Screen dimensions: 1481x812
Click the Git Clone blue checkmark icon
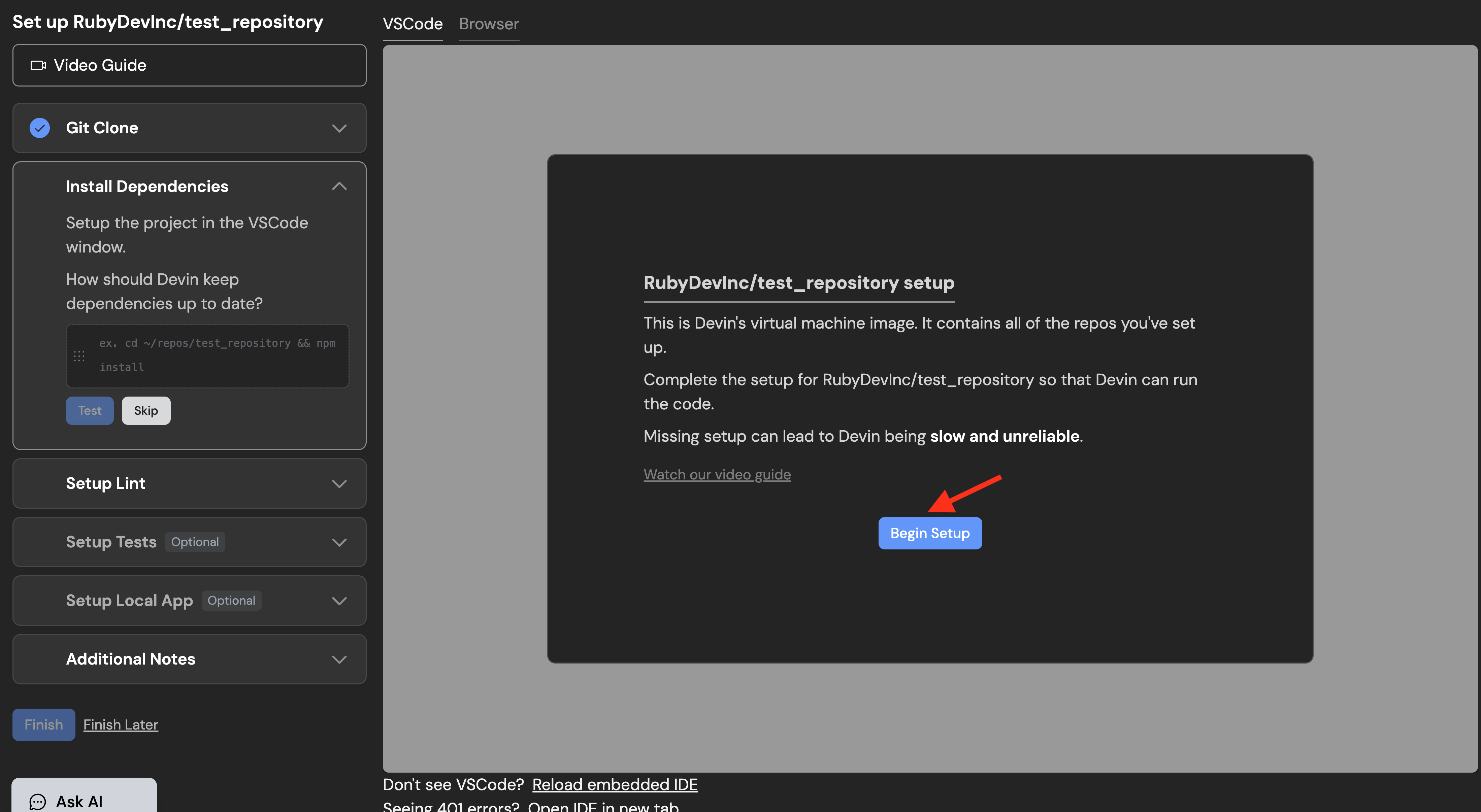point(40,128)
